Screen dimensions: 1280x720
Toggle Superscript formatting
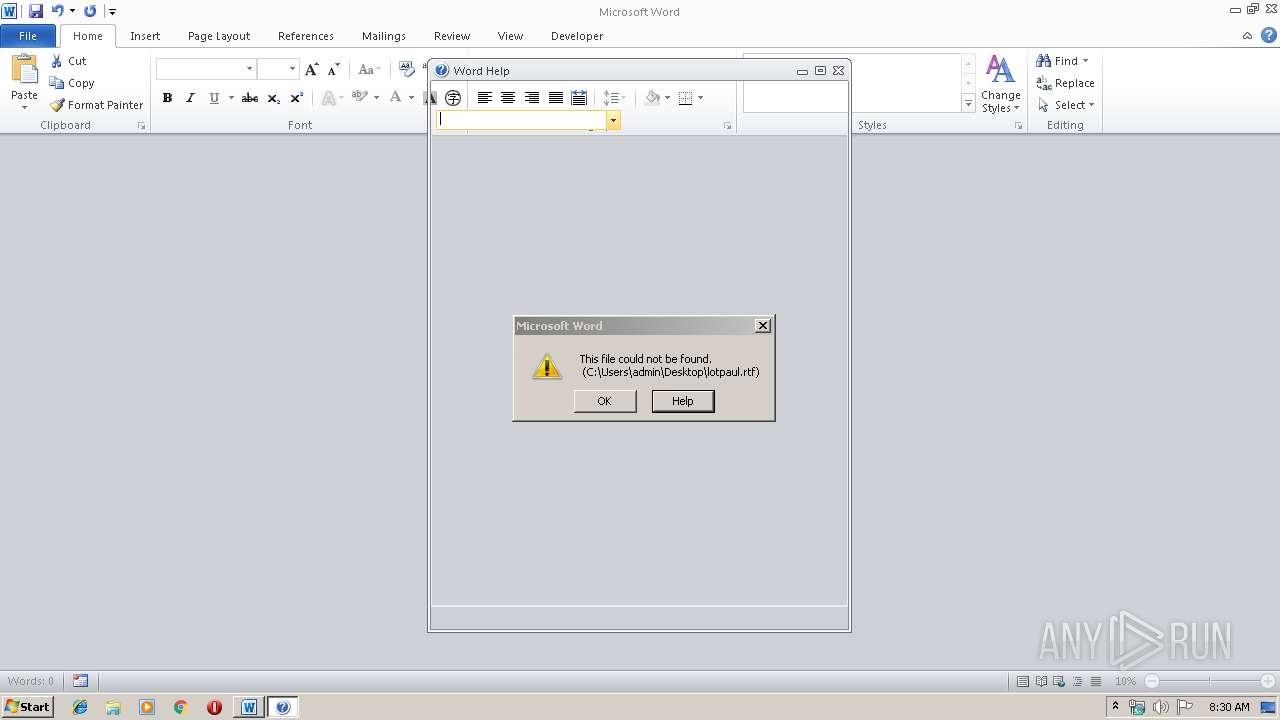tap(296, 98)
